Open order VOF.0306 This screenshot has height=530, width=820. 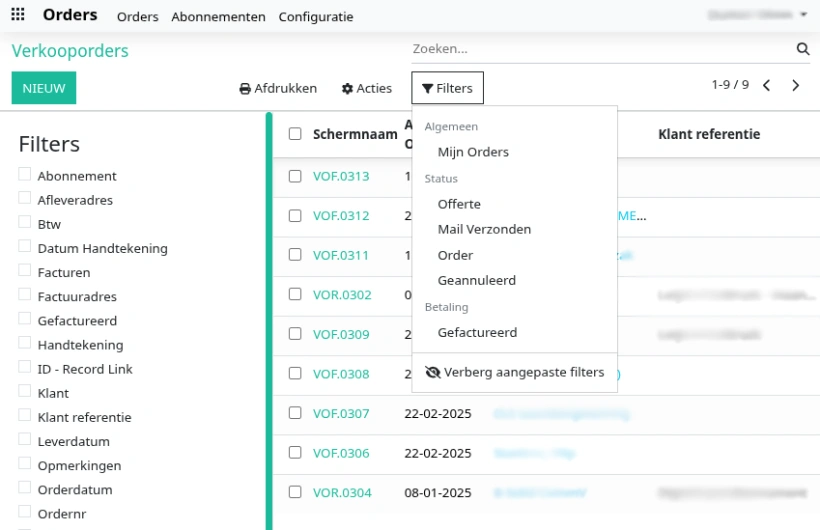coord(341,453)
